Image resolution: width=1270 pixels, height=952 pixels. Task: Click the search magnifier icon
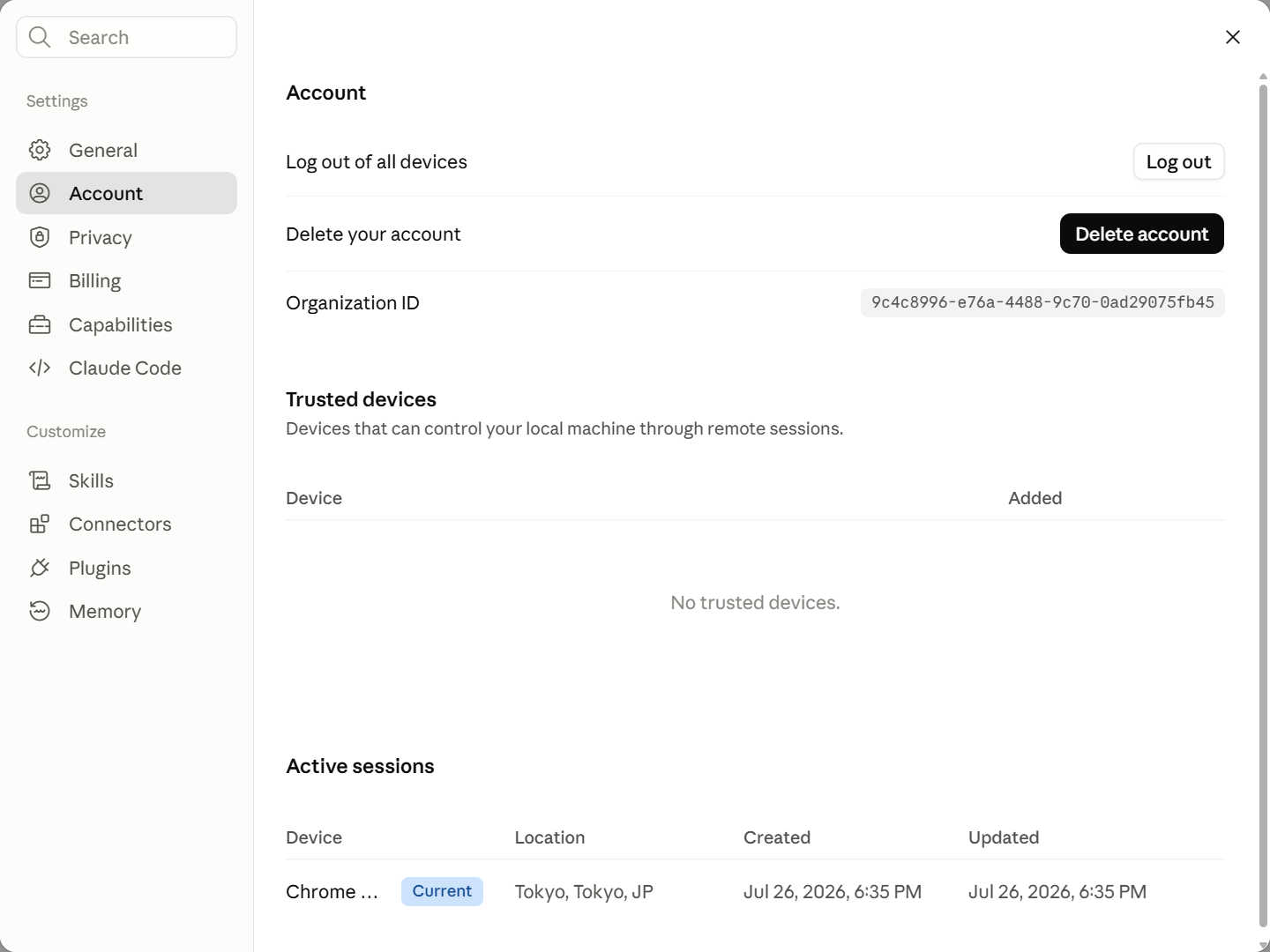tap(40, 37)
